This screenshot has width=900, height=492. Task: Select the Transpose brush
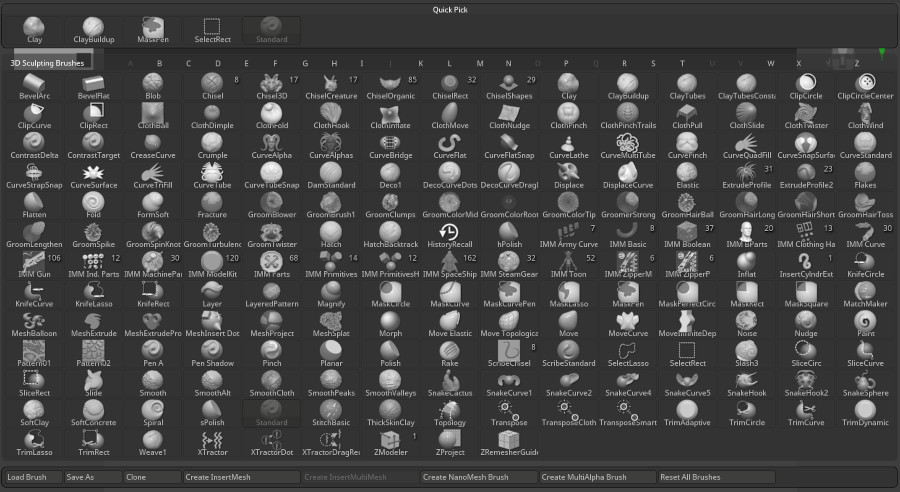pyautogui.click(x=509, y=413)
